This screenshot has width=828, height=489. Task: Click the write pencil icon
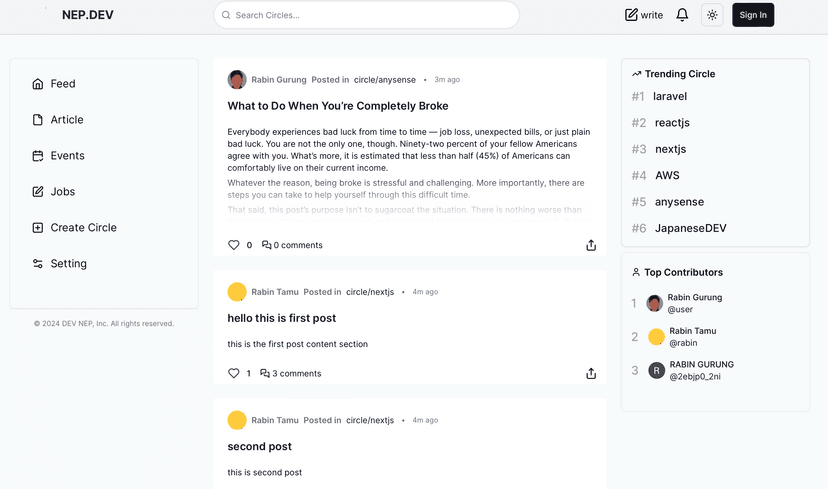[x=632, y=15]
